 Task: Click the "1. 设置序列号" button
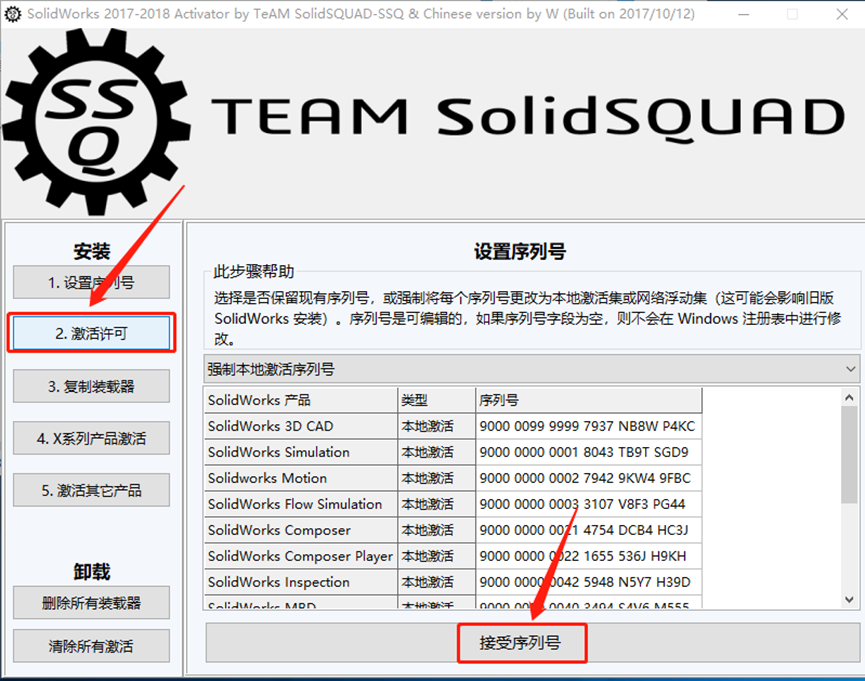pos(91,282)
